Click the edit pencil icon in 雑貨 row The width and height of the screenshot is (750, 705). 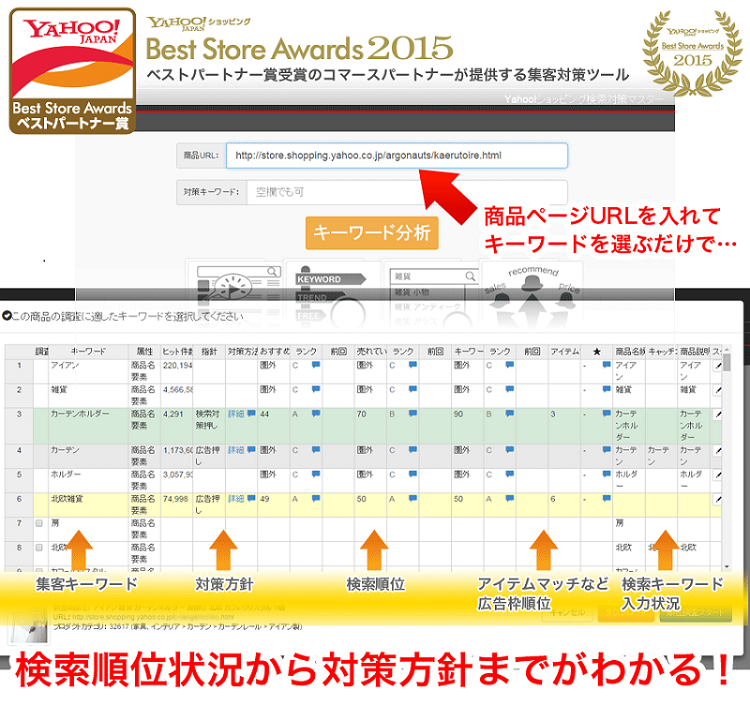(x=717, y=390)
